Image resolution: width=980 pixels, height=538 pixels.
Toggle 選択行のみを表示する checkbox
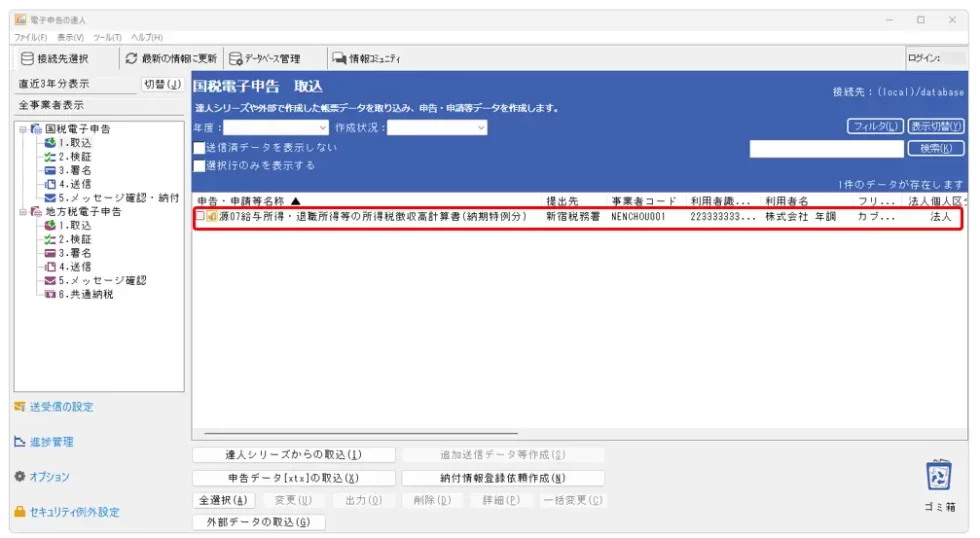(199, 166)
